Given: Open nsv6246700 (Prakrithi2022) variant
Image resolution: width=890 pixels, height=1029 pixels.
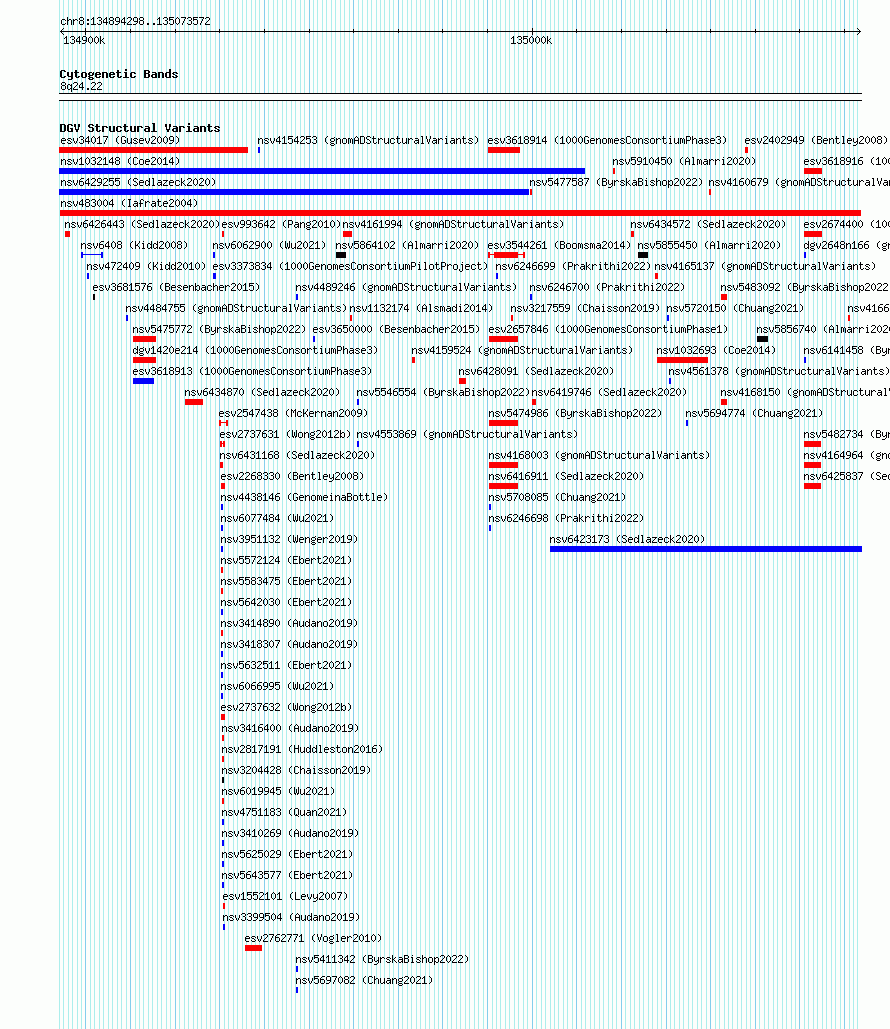Looking at the screenshot, I should click(x=606, y=287).
